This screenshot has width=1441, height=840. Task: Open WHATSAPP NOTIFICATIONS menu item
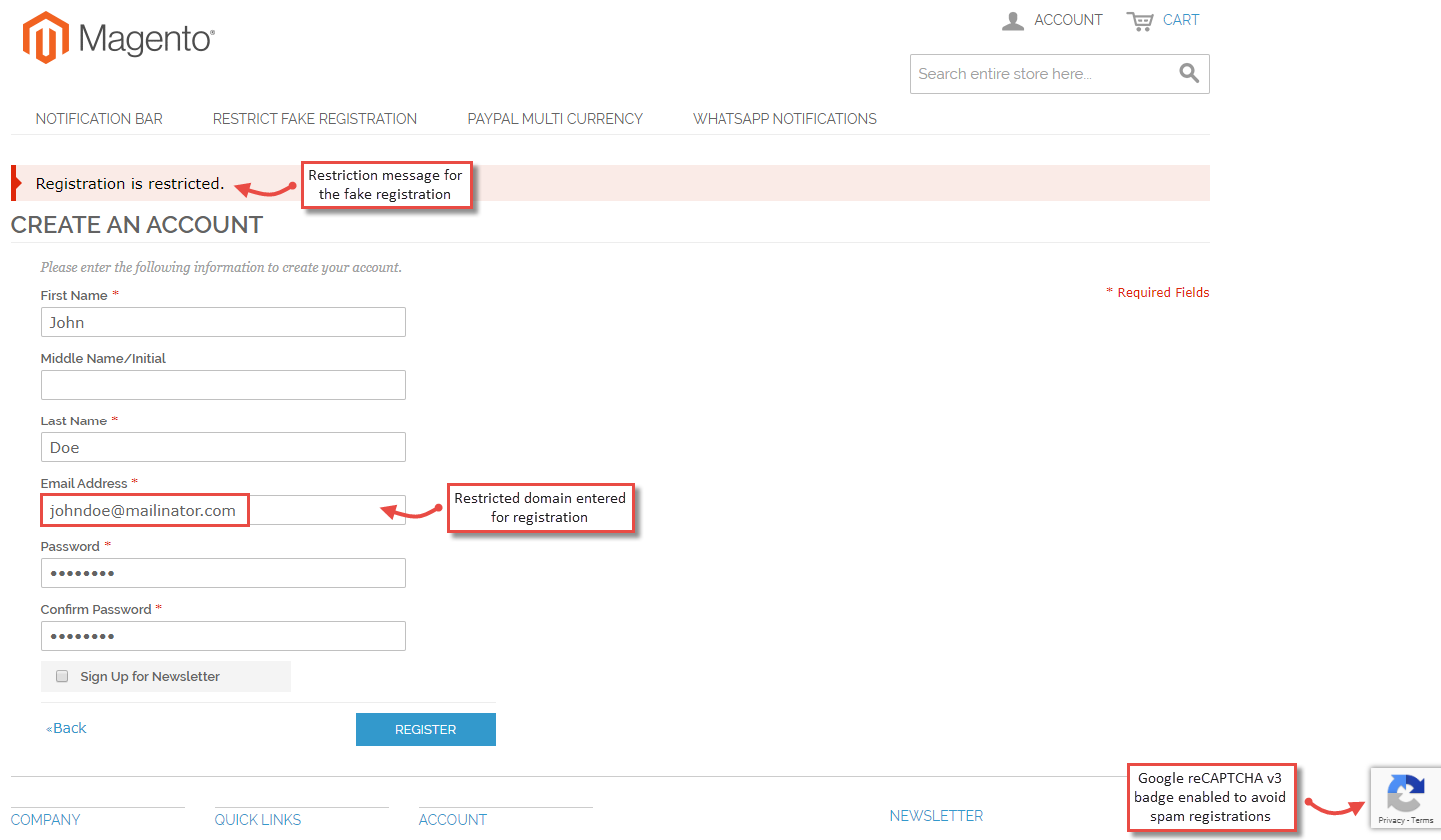tap(784, 118)
